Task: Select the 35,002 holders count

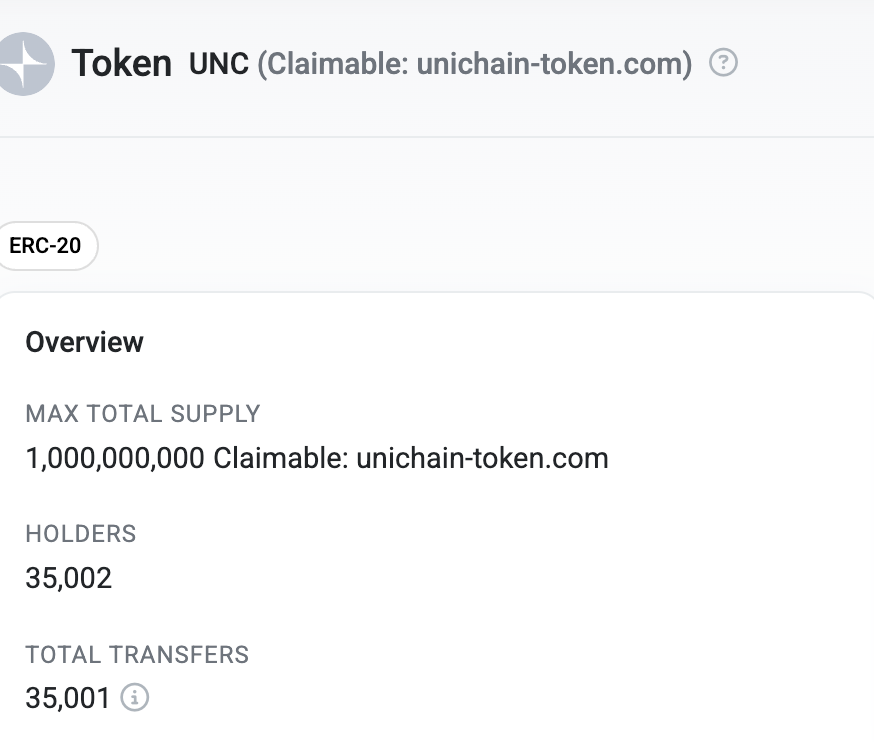Action: (x=68, y=578)
